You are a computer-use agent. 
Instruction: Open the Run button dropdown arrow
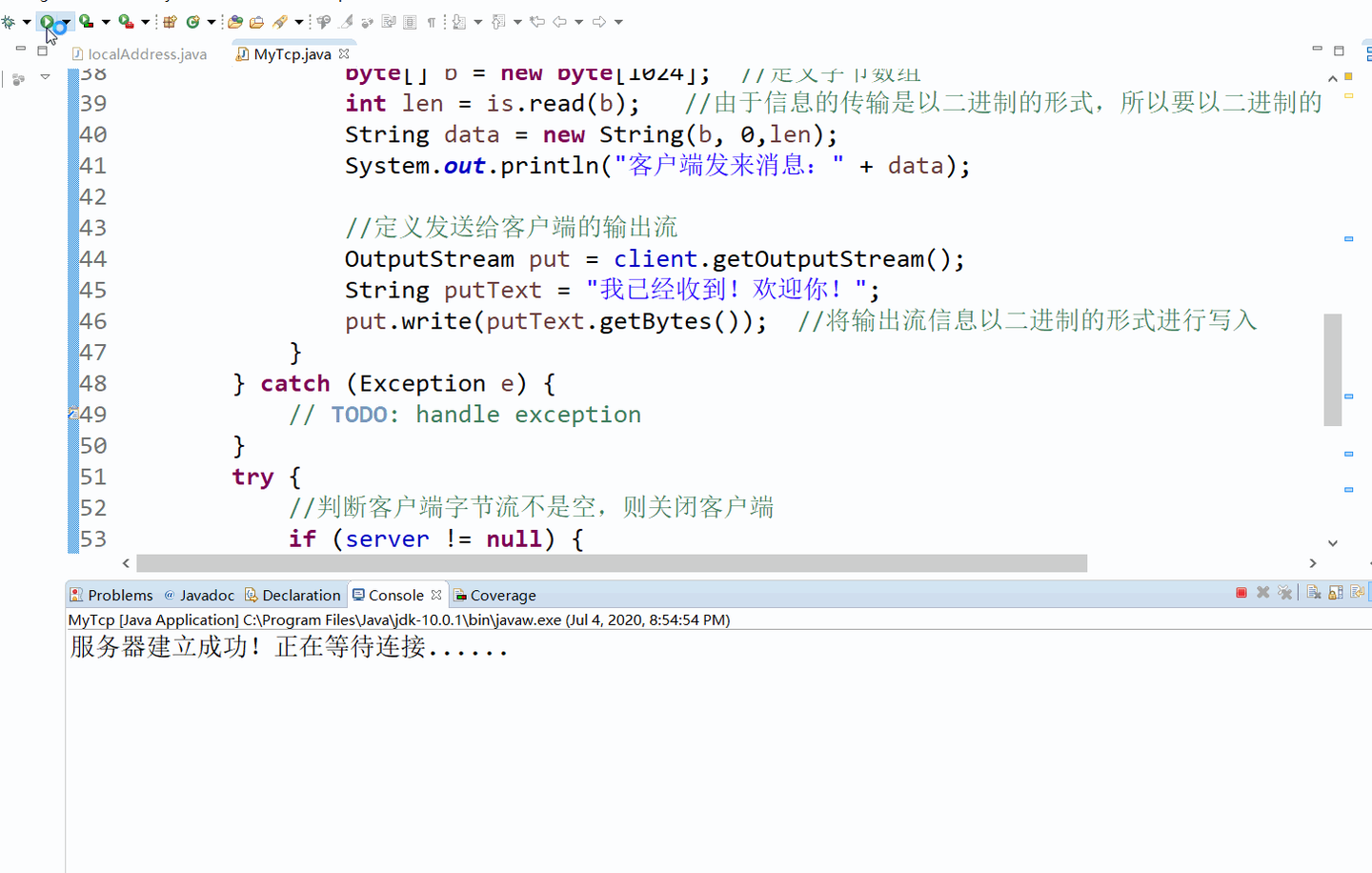point(66,21)
